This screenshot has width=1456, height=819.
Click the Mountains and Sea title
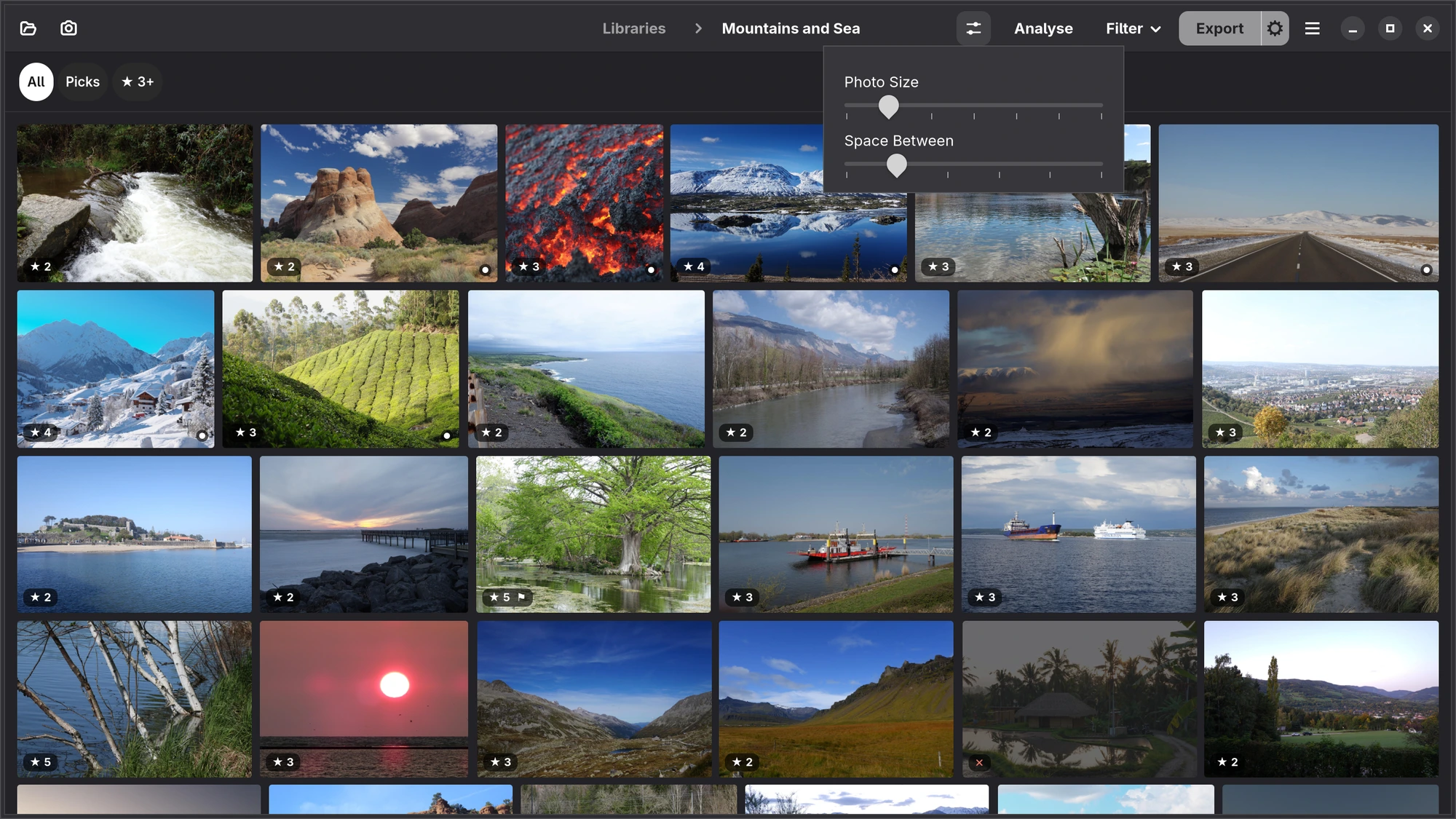791,28
